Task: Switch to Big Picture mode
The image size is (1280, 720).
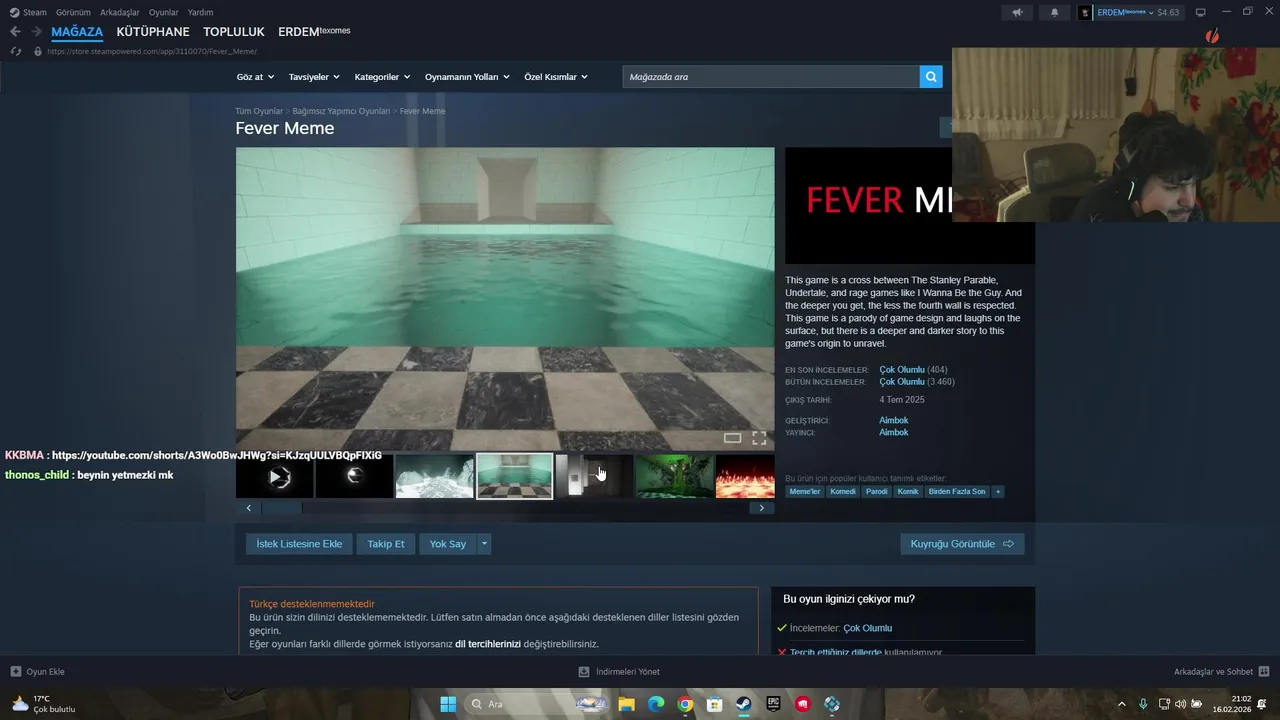Action: click(x=1201, y=12)
